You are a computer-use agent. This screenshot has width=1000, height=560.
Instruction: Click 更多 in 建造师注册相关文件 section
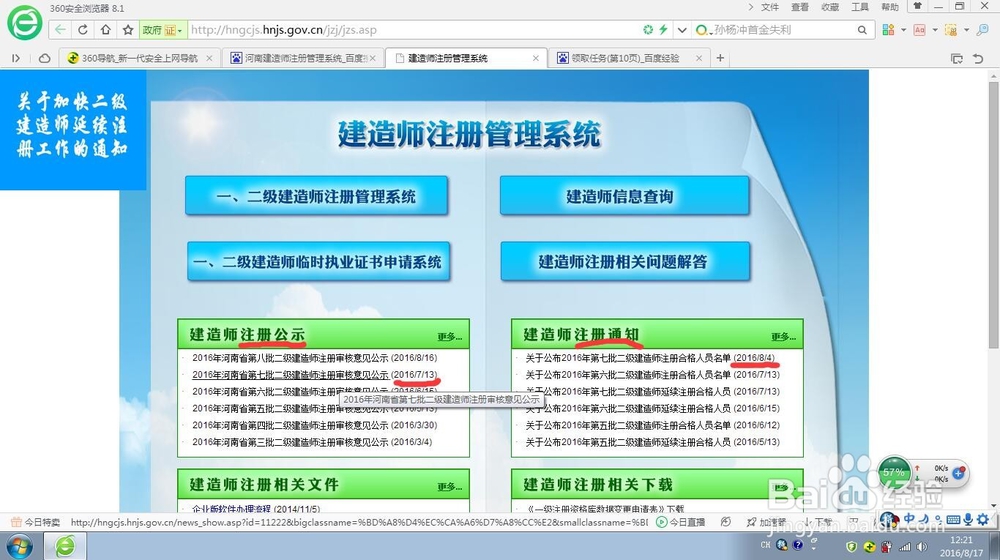[x=450, y=486]
